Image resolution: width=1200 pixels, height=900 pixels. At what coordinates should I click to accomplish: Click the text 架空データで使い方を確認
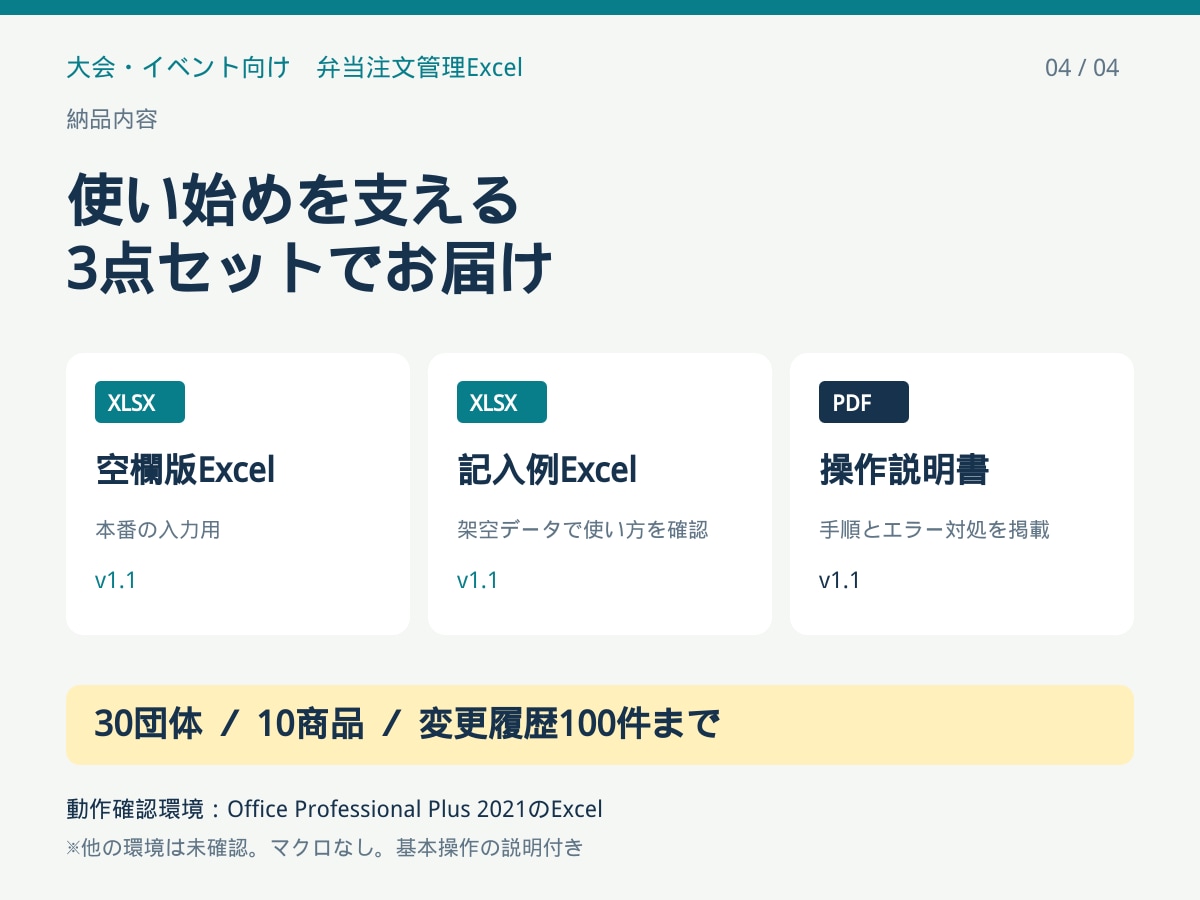click(x=583, y=530)
